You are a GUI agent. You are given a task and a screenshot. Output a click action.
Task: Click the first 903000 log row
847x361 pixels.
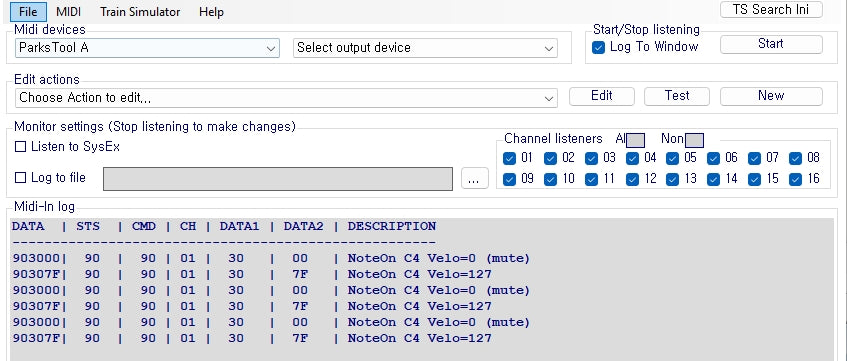(x=271, y=258)
